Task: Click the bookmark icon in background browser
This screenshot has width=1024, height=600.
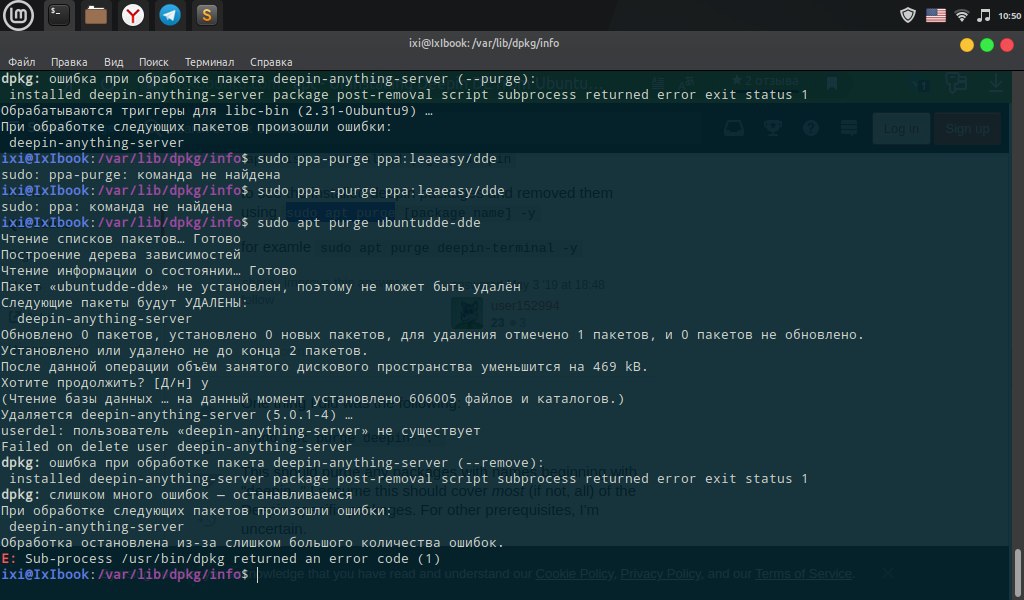Action: click(832, 84)
